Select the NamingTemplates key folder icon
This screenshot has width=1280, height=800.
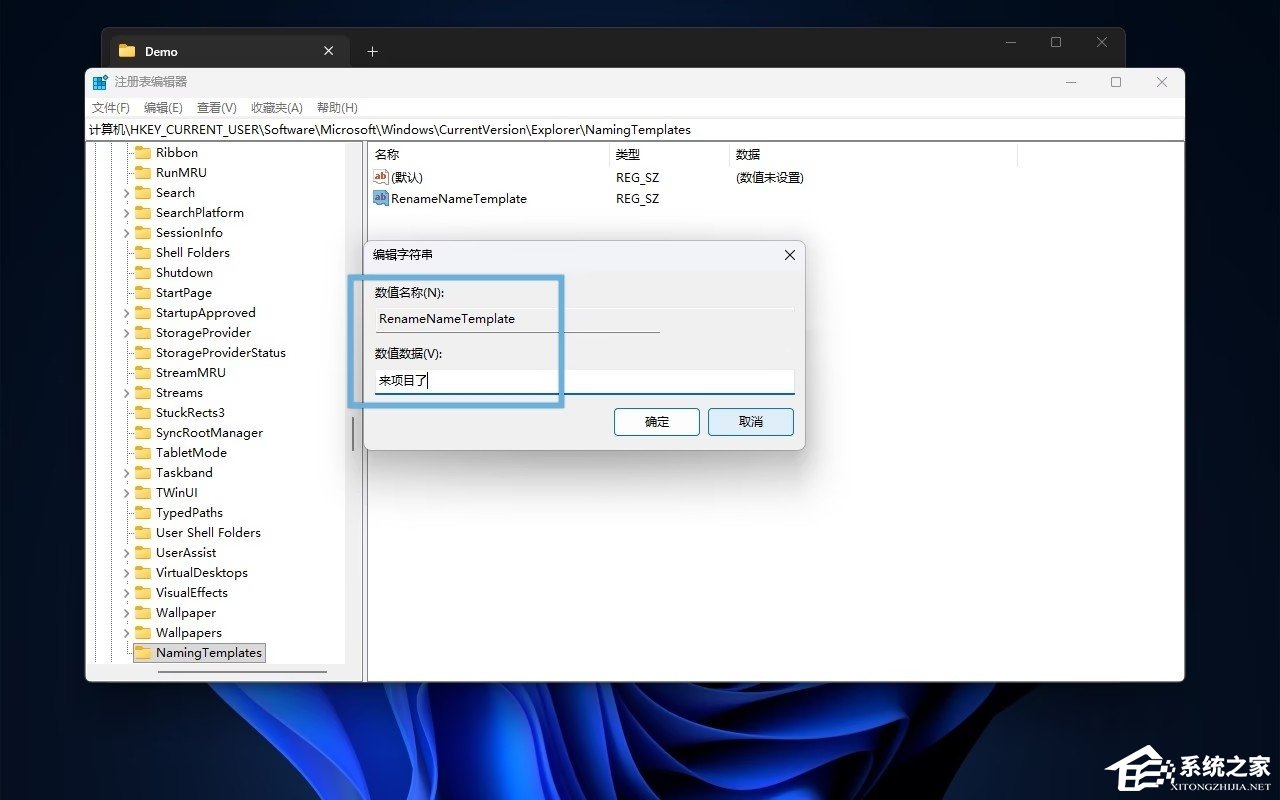[x=142, y=652]
